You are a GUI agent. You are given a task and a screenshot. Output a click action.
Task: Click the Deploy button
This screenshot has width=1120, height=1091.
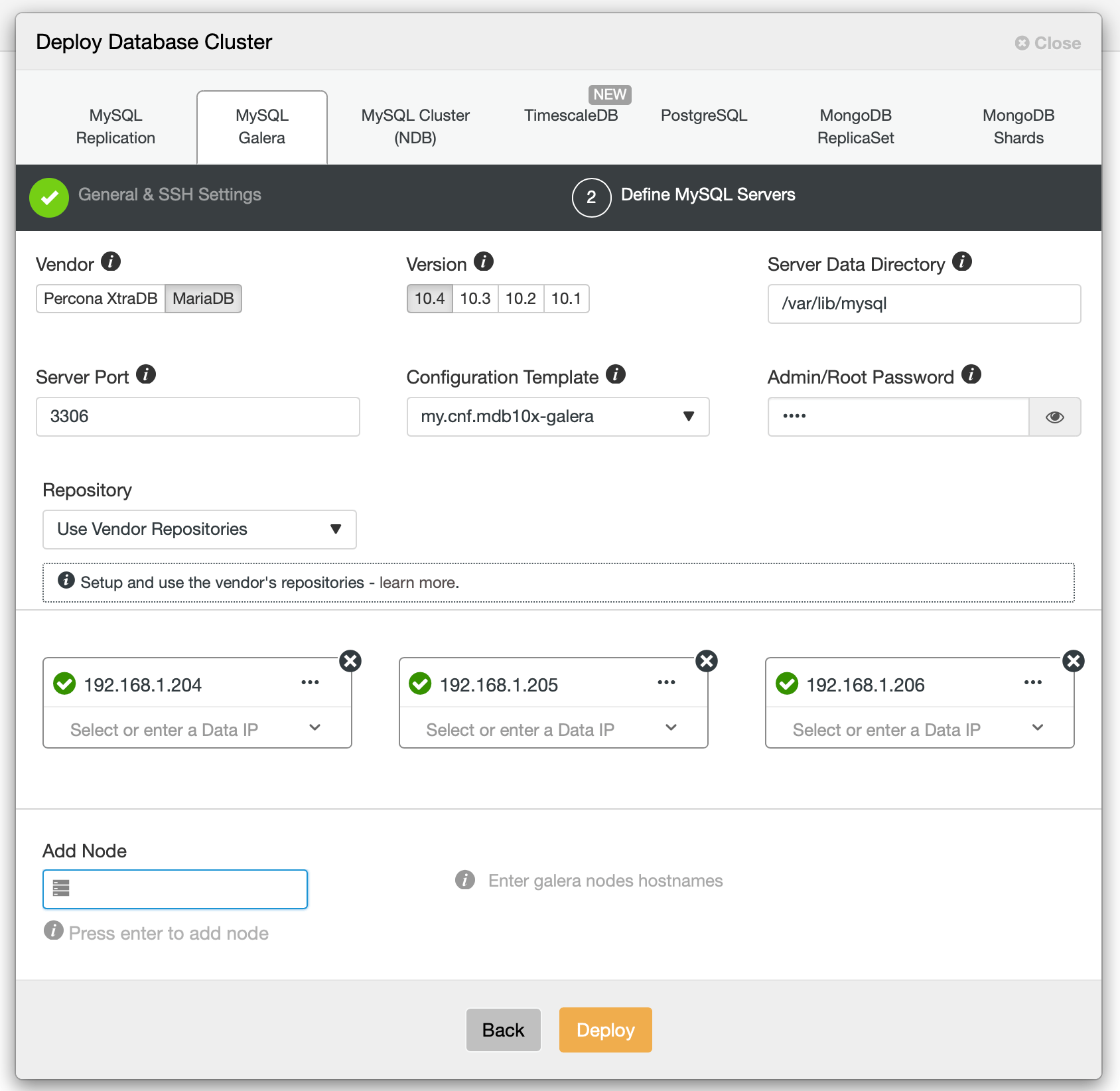604,1029
